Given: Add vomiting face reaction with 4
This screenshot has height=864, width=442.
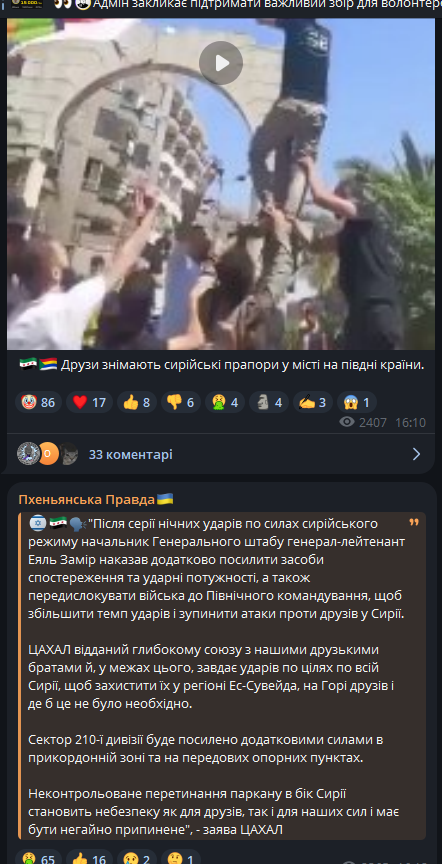Looking at the screenshot, I should point(225,402).
